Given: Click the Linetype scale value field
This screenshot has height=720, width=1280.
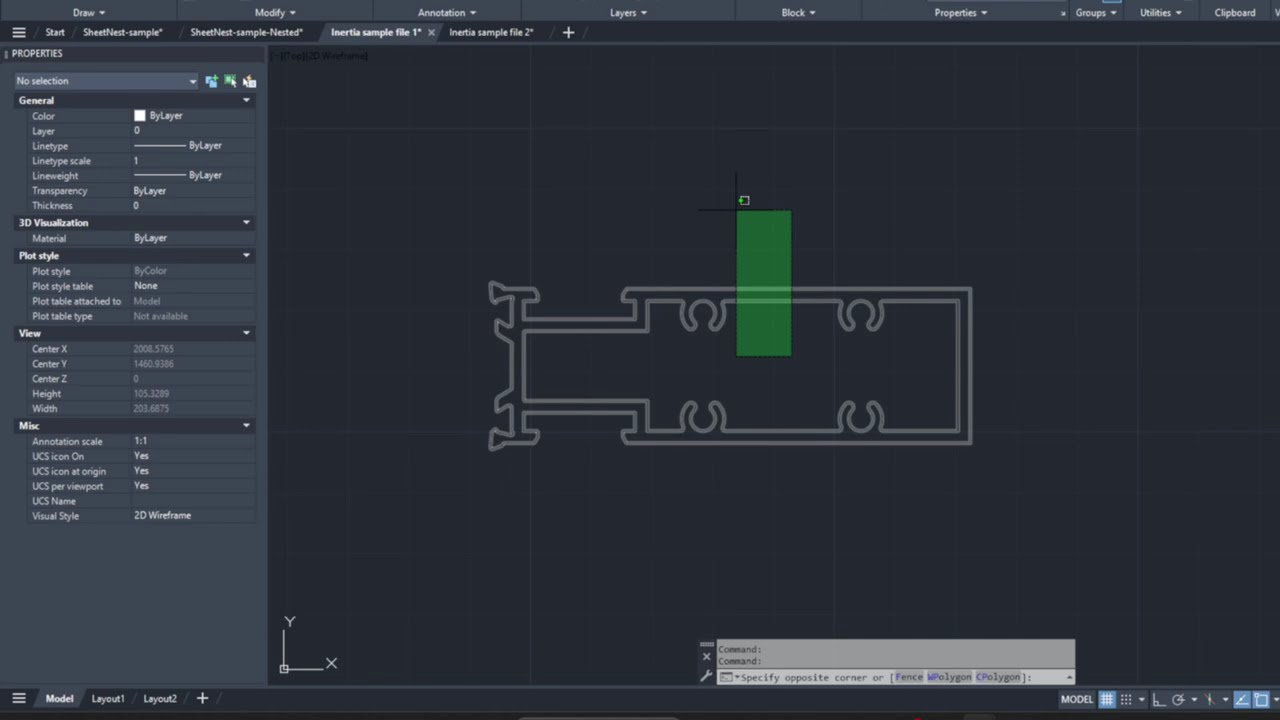Looking at the screenshot, I should click(x=192, y=161).
